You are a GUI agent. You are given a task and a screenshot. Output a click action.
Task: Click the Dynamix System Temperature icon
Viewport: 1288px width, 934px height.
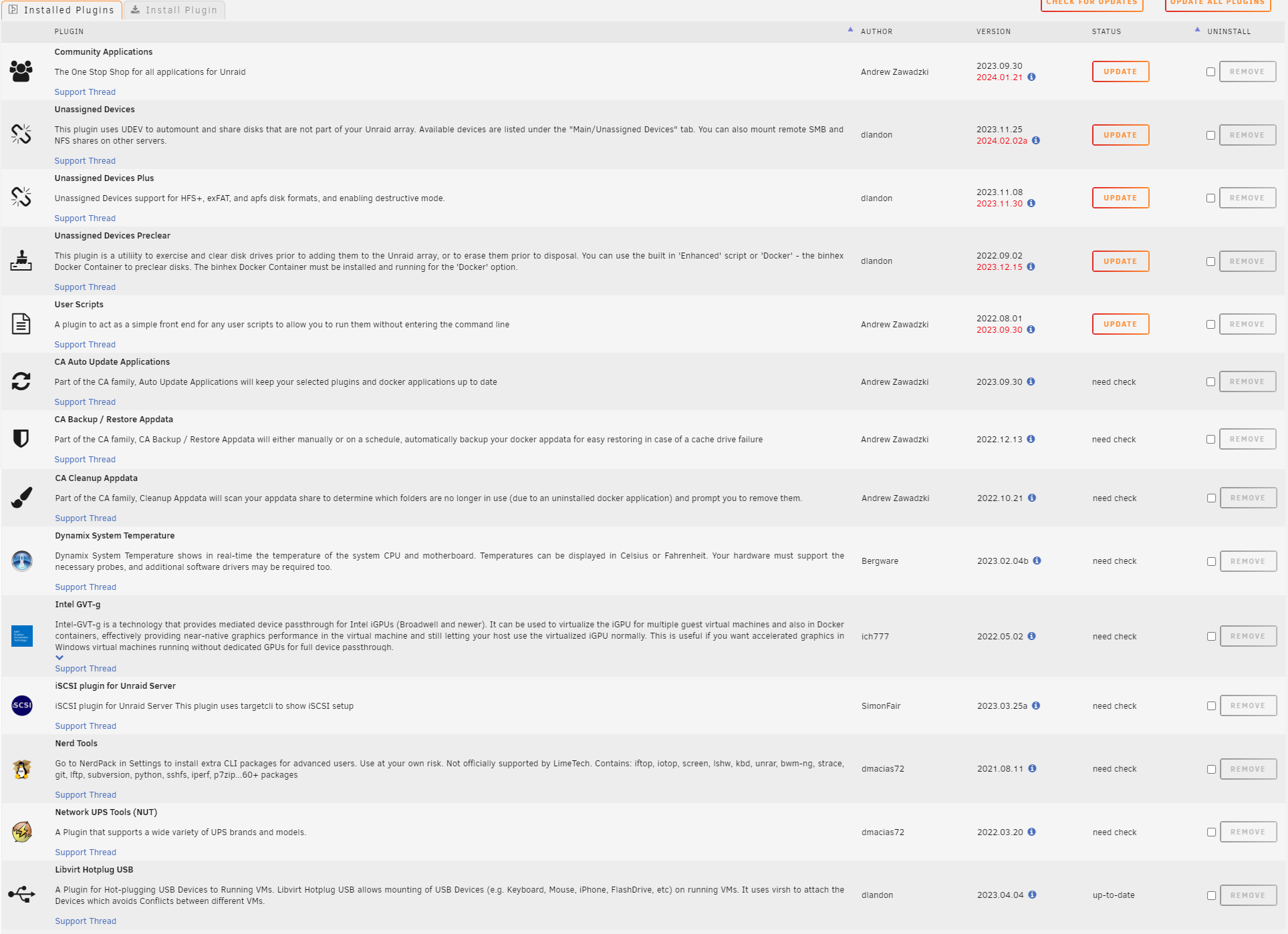(x=21, y=561)
